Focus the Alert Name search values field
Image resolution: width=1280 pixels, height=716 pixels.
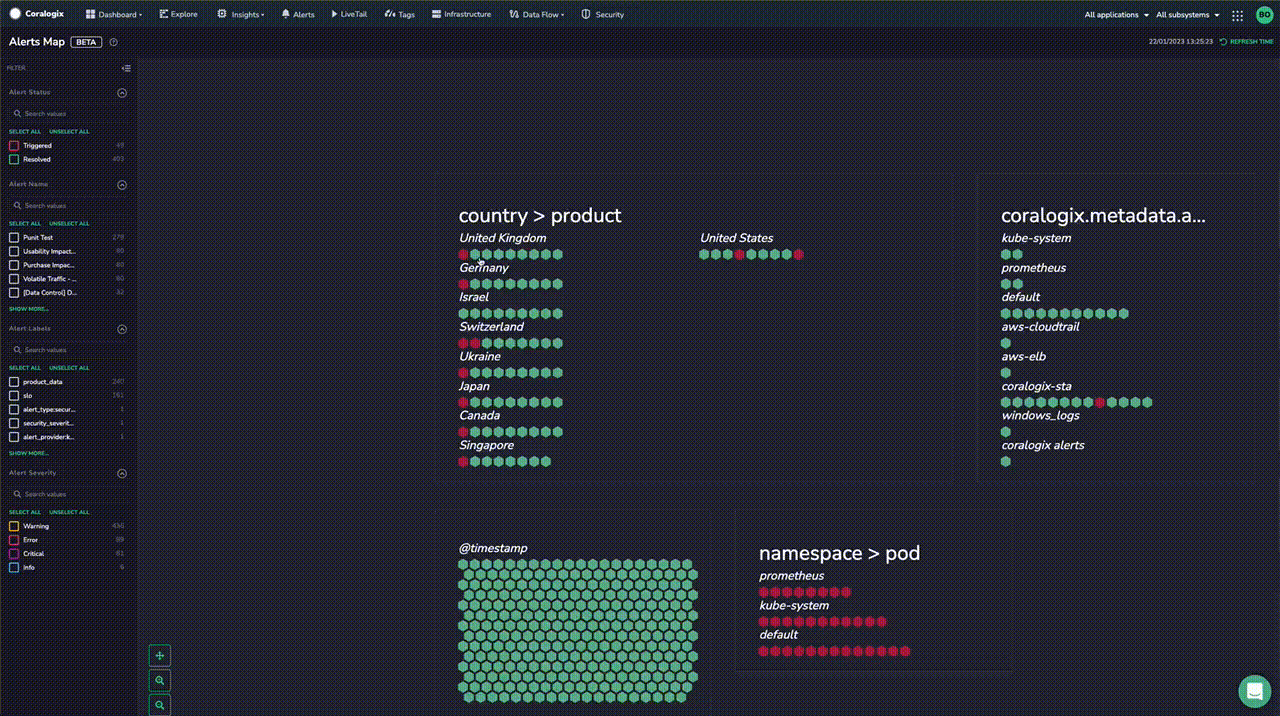[x=68, y=206]
